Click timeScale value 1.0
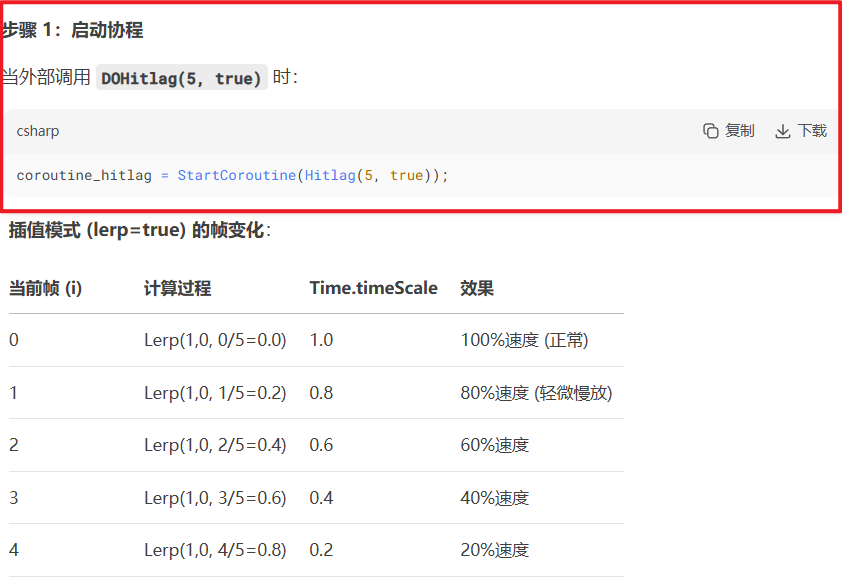Image resolution: width=842 pixels, height=577 pixels. pos(321,340)
